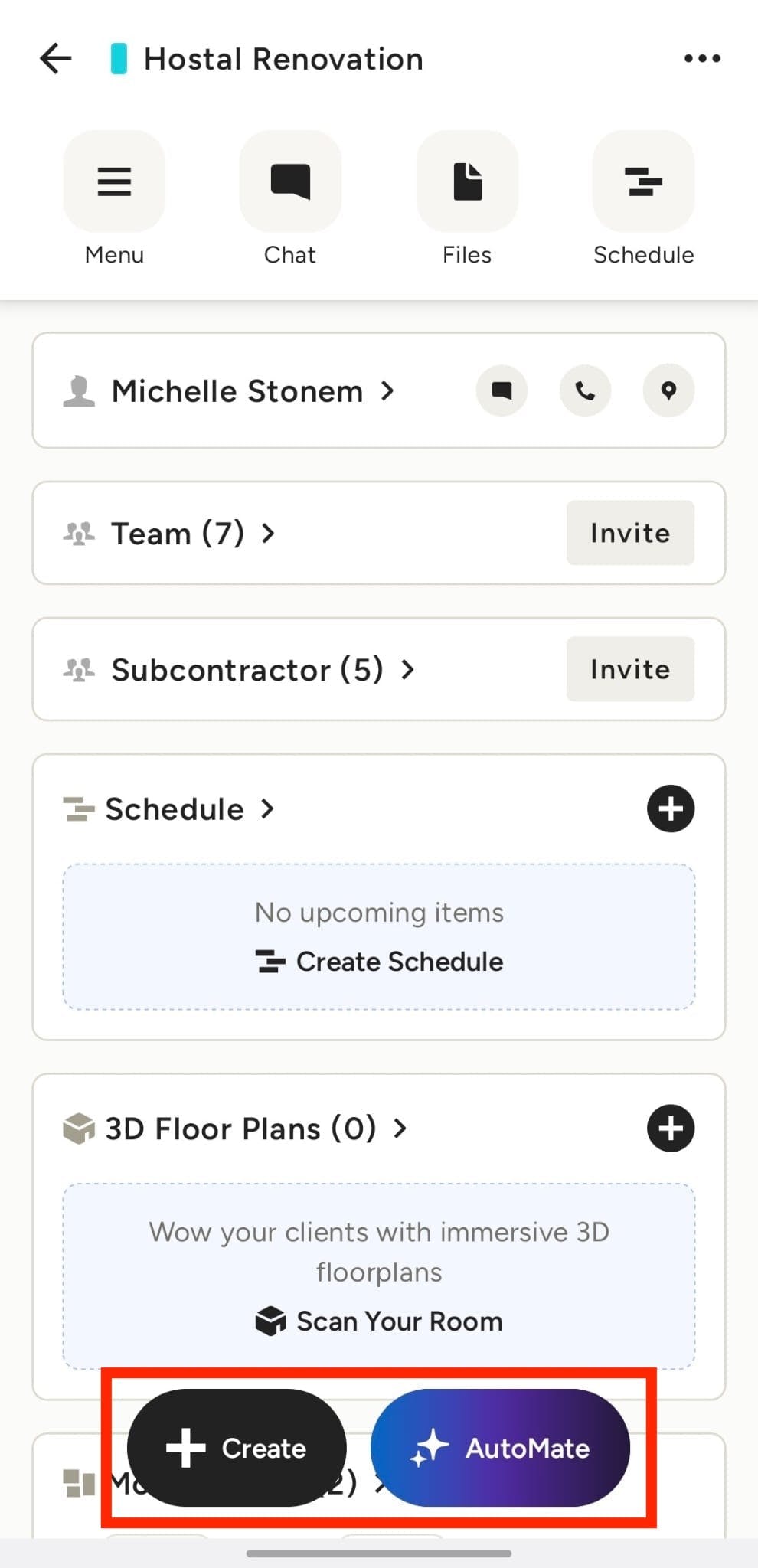Expand the Subcontractor (5) list

click(x=262, y=670)
